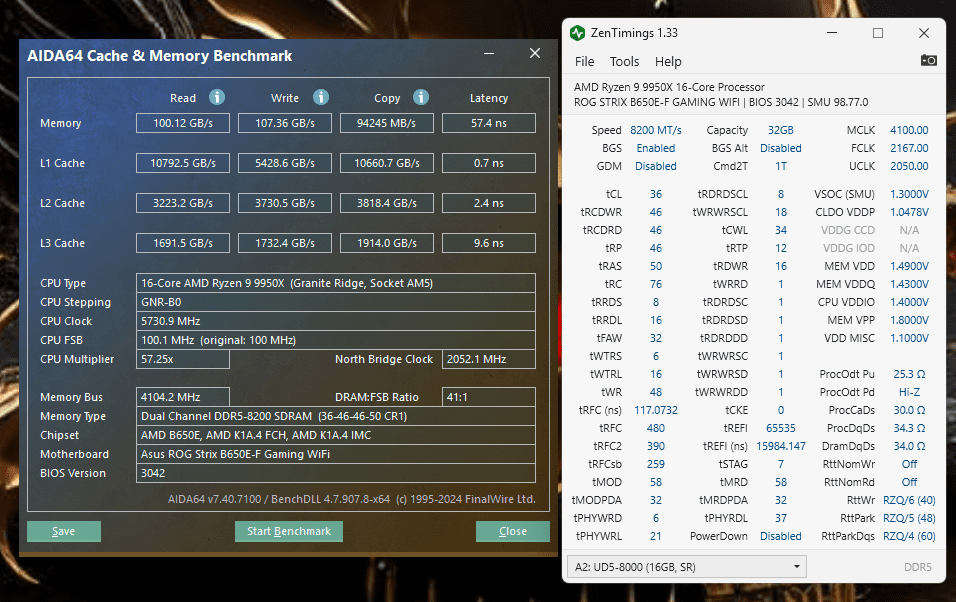
Task: Click L3 Cache Read value 1691.5 GB/s
Action: [x=183, y=243]
